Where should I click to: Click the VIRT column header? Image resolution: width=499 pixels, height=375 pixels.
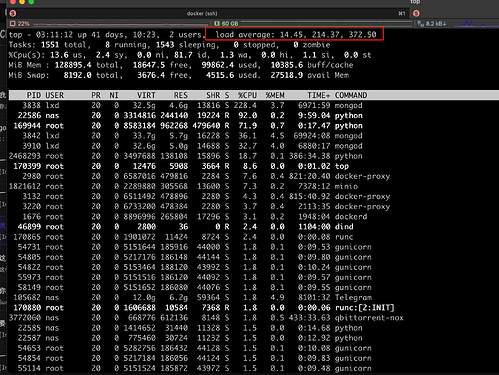pyautogui.click(x=146, y=95)
